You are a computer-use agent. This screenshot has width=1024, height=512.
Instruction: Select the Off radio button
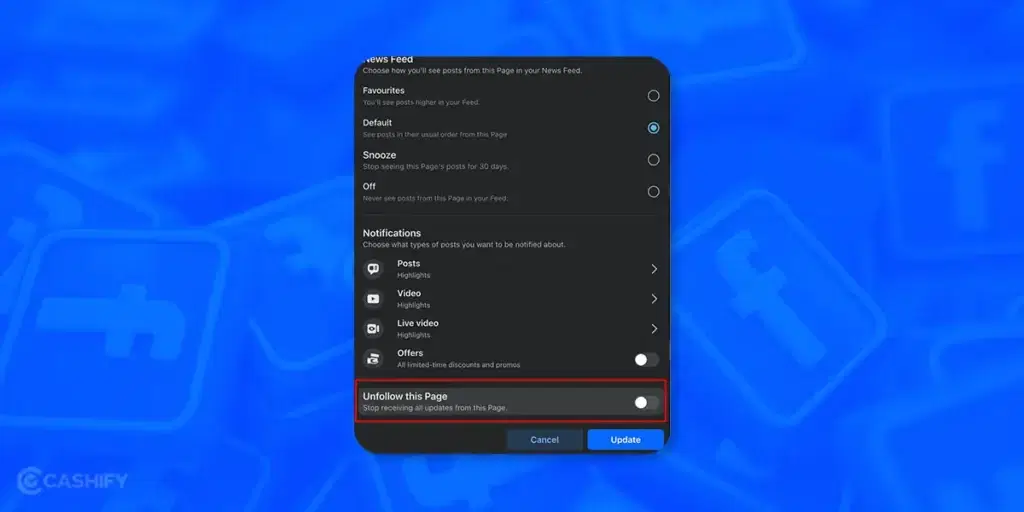pos(653,191)
